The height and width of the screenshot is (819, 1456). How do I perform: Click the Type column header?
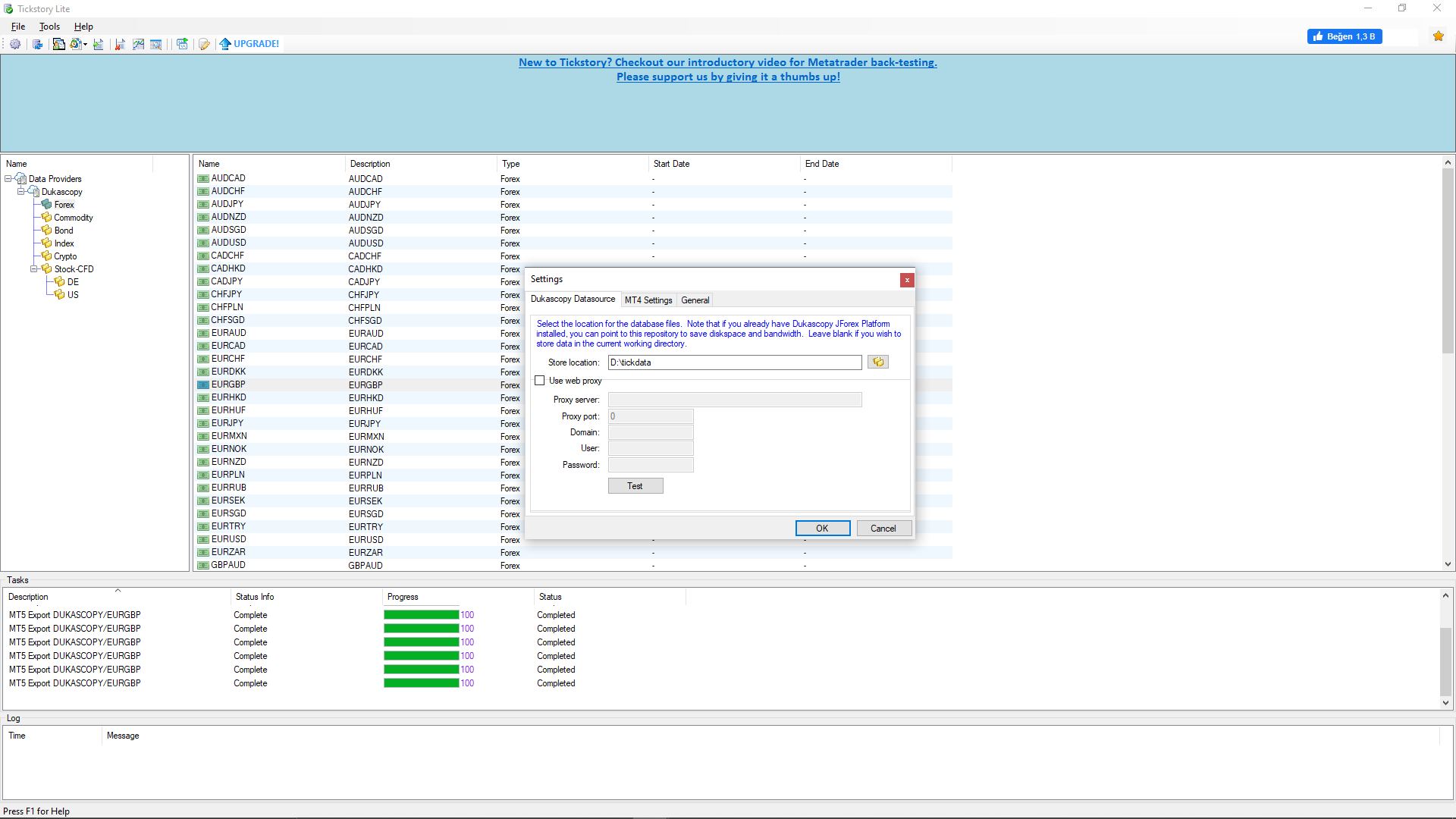coord(573,164)
